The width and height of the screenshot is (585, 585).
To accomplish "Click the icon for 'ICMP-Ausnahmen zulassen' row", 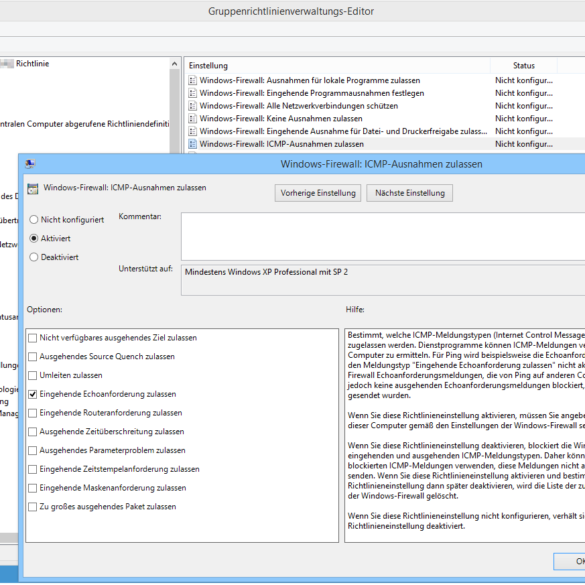I will pos(193,144).
